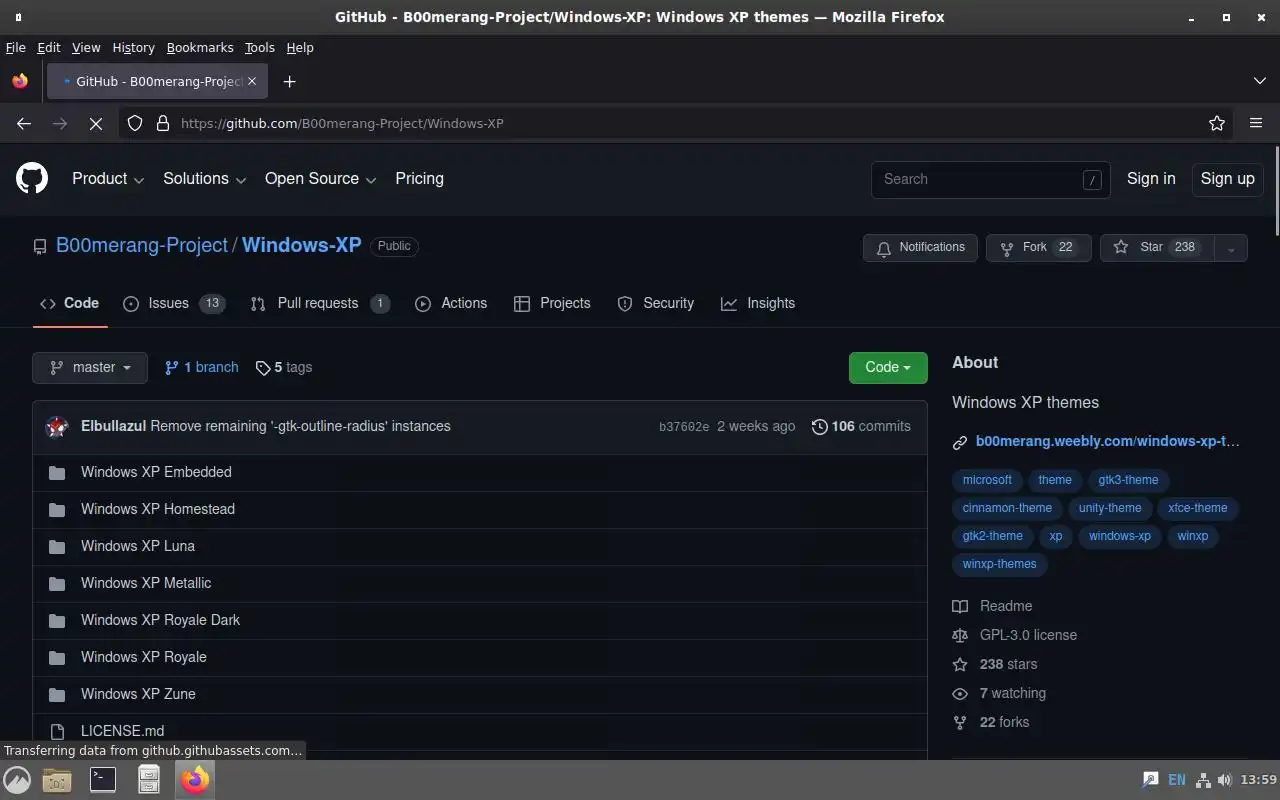Click the tracking protection shield icon
1280x800 pixels.
(x=135, y=123)
